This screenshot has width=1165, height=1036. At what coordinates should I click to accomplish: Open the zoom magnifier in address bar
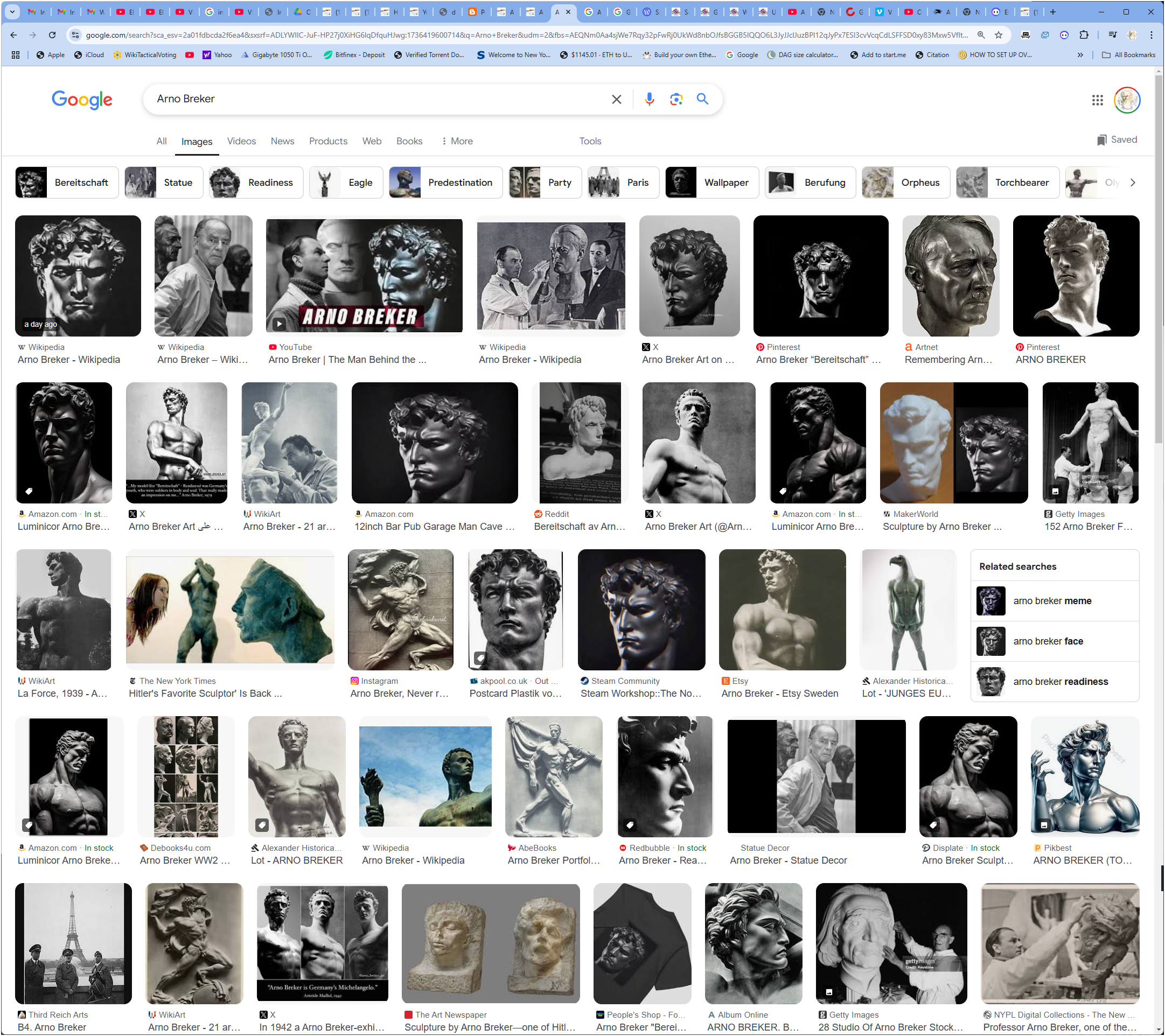click(x=981, y=35)
